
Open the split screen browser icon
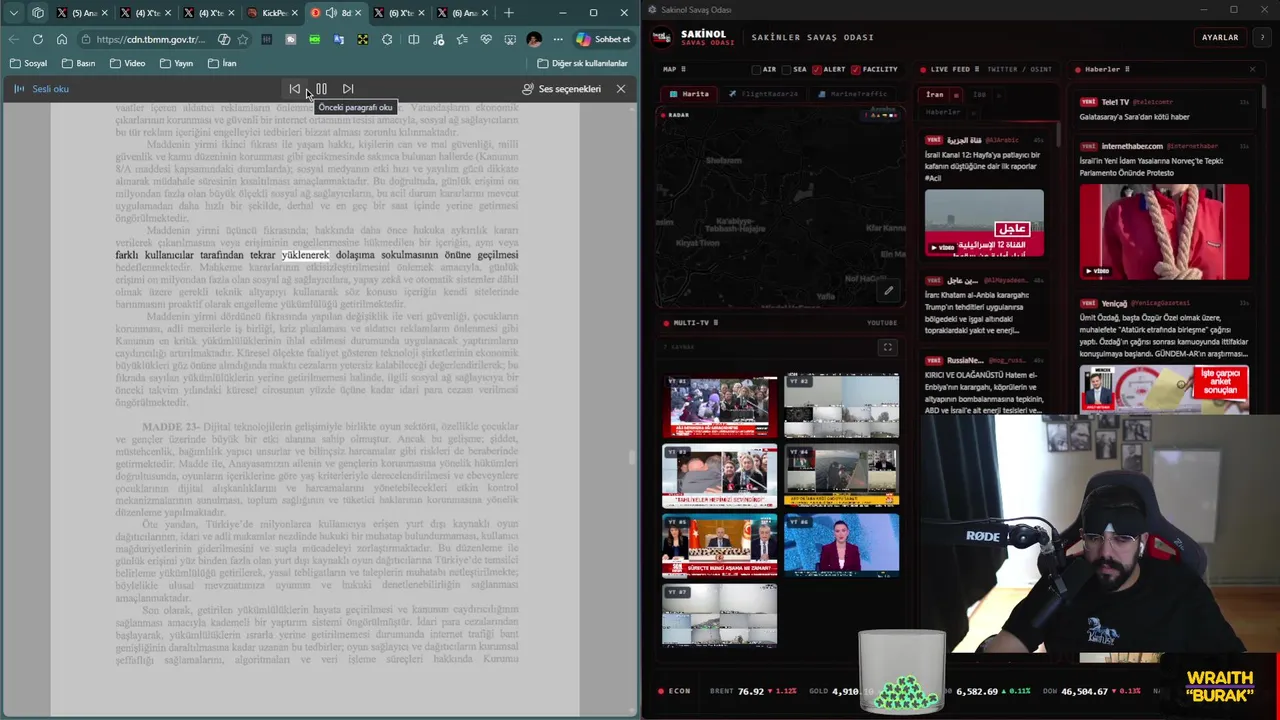(x=413, y=39)
